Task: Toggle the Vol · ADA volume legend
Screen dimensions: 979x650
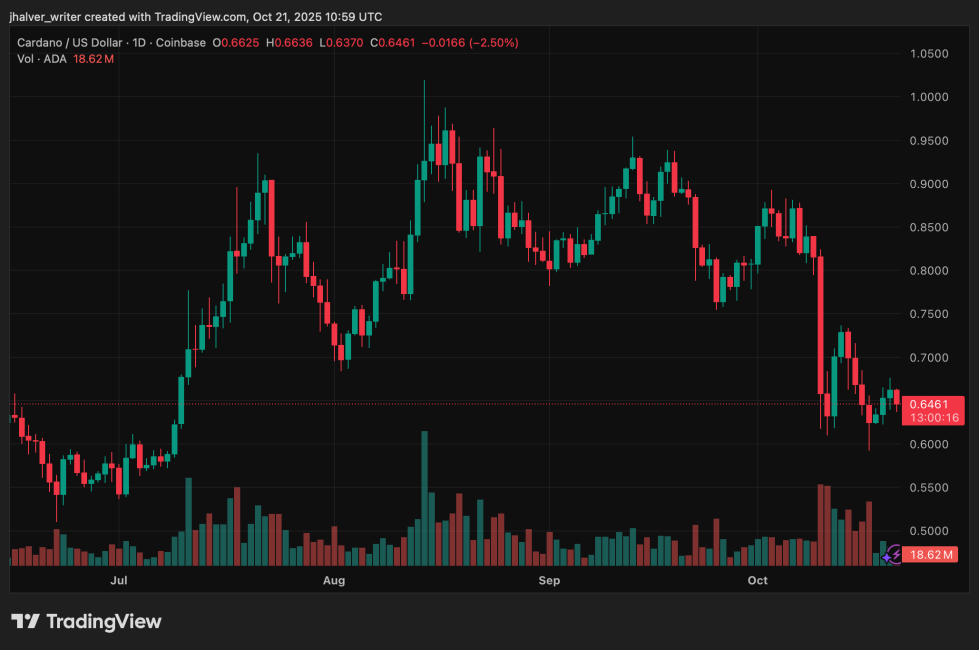Action: tap(42, 59)
